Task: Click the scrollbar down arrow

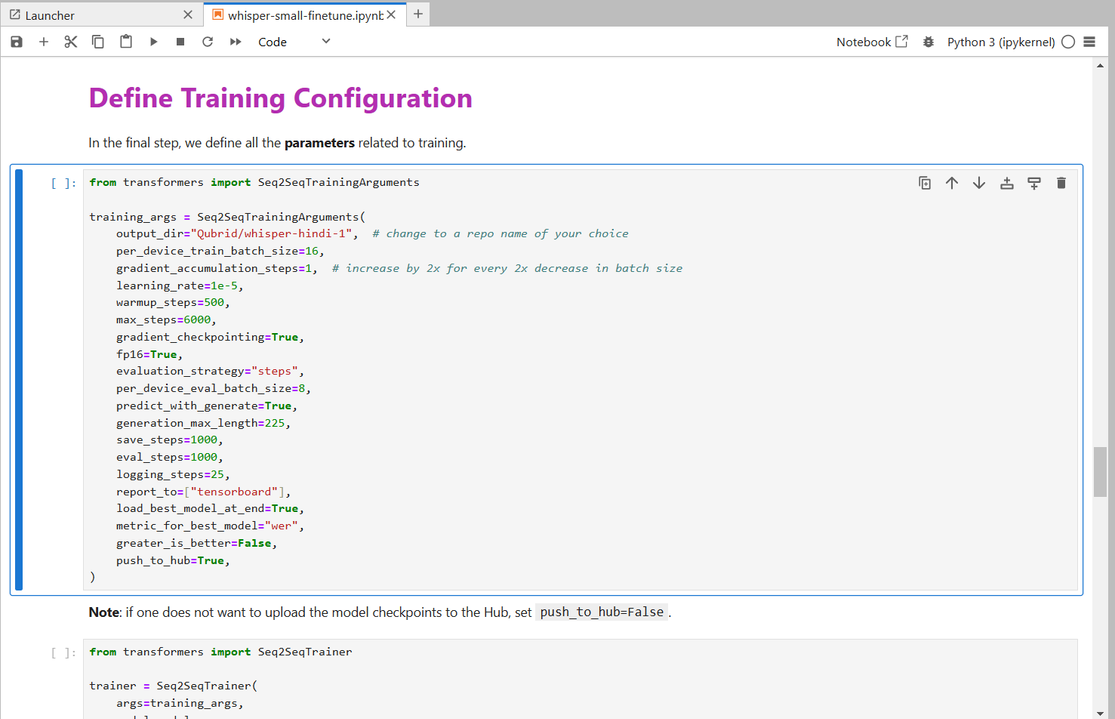Action: [x=1101, y=713]
